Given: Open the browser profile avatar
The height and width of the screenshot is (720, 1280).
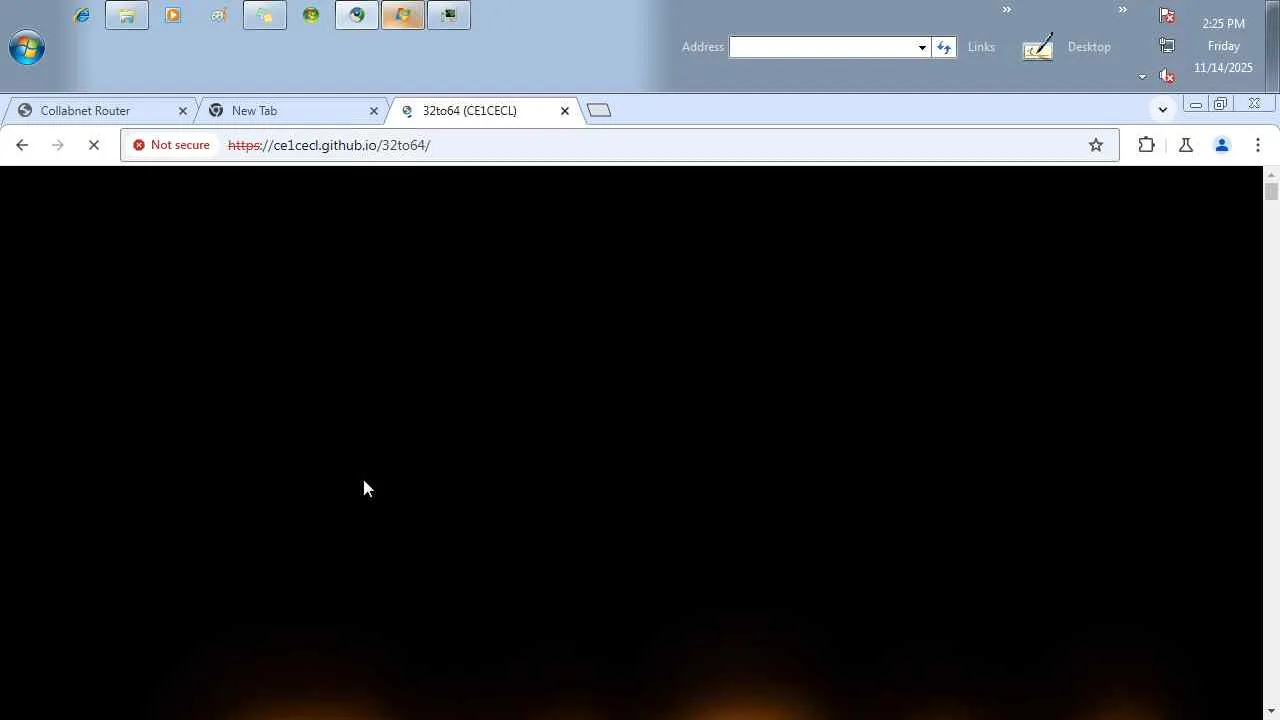Looking at the screenshot, I should pyautogui.click(x=1222, y=145).
